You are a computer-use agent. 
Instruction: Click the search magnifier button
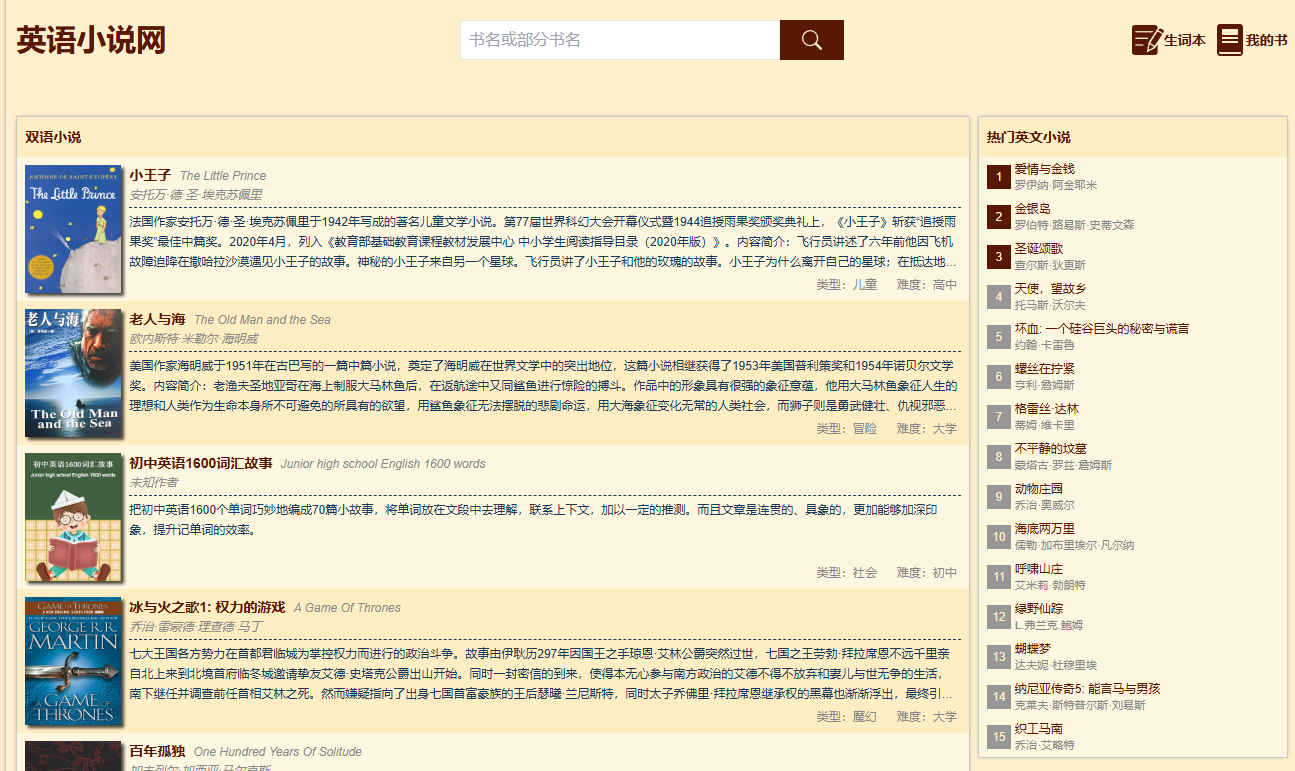(812, 40)
